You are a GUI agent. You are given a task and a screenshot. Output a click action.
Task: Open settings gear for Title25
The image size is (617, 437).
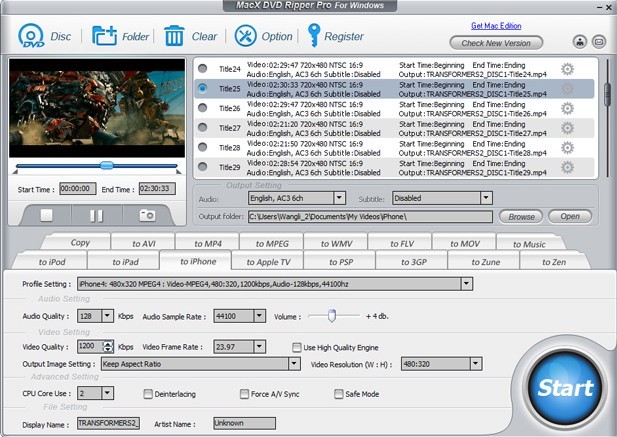pos(567,88)
